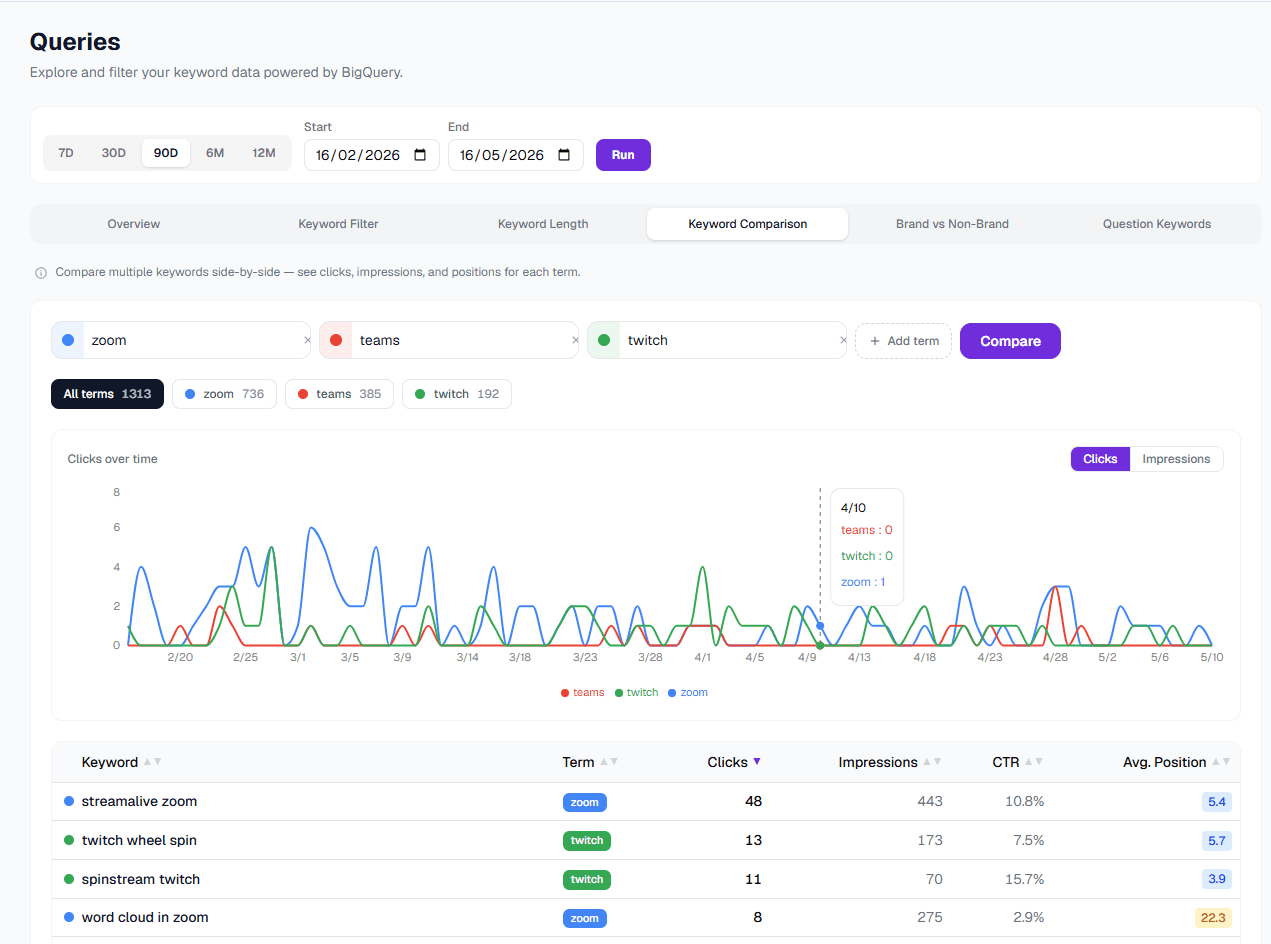Remove the zoom term with its x
1271x944 pixels.
[x=307, y=340]
